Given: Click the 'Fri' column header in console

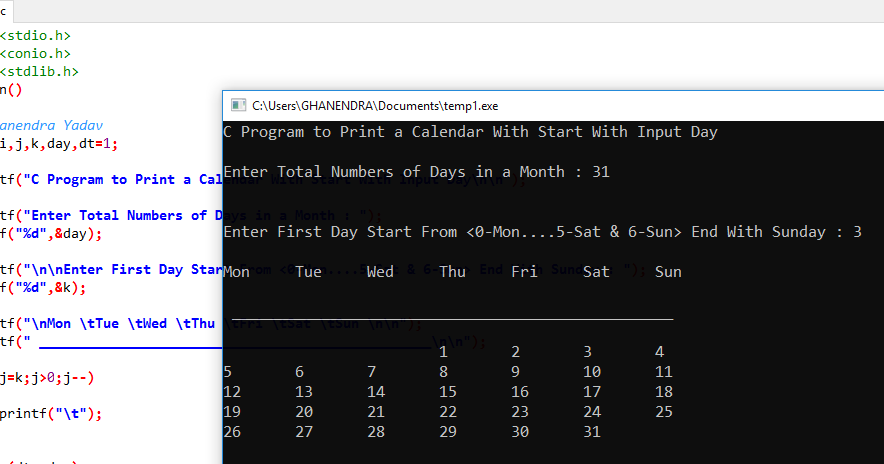Looking at the screenshot, I should [524, 272].
